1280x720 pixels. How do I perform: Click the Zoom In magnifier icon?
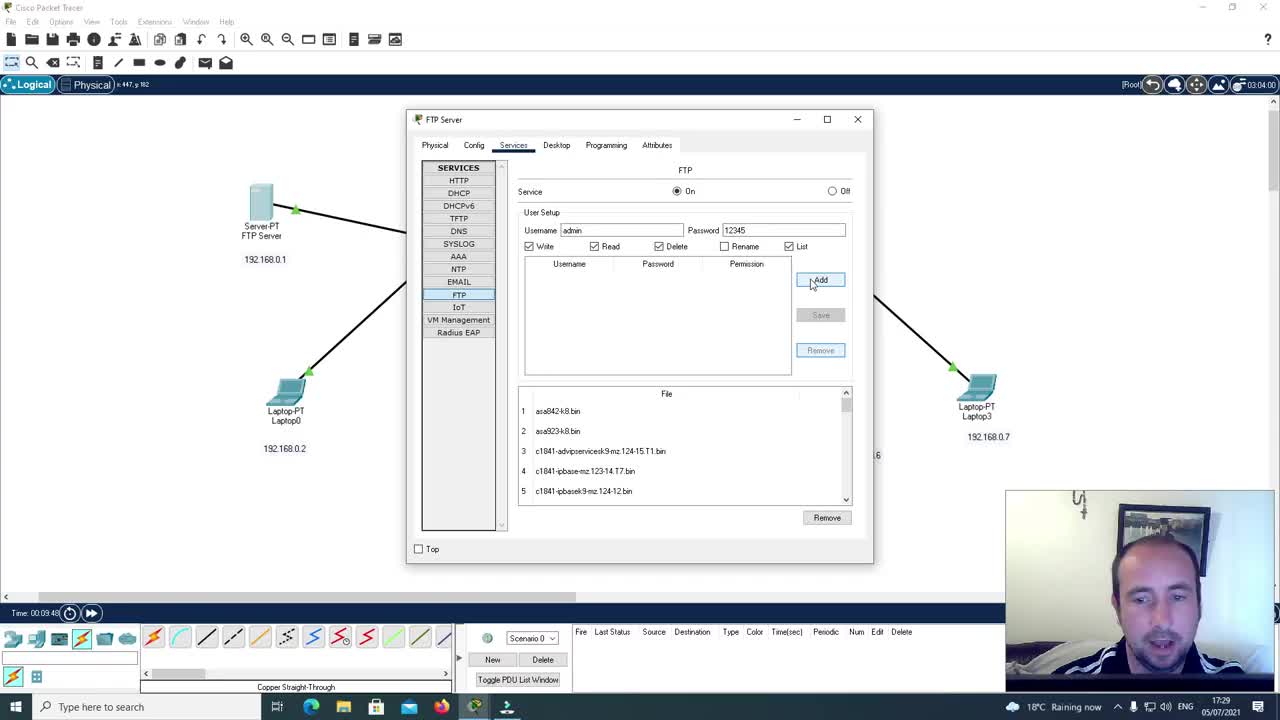(246, 39)
